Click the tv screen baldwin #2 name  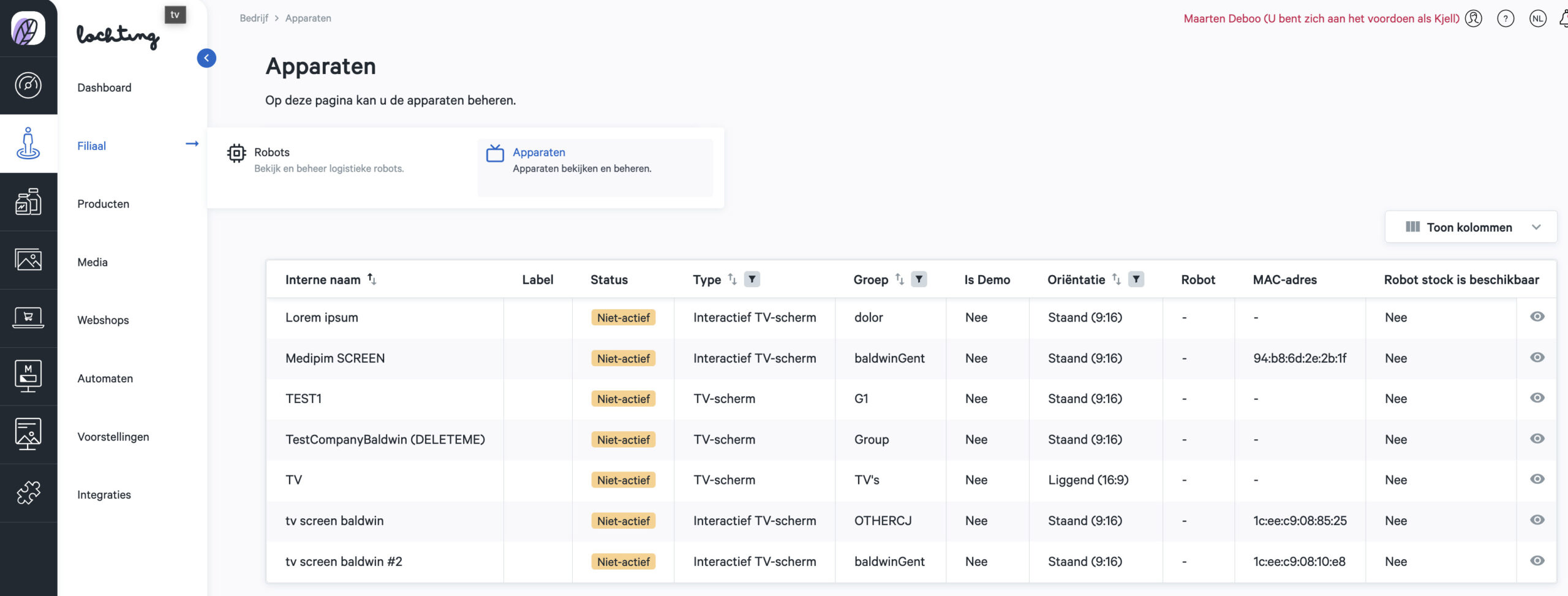(344, 562)
